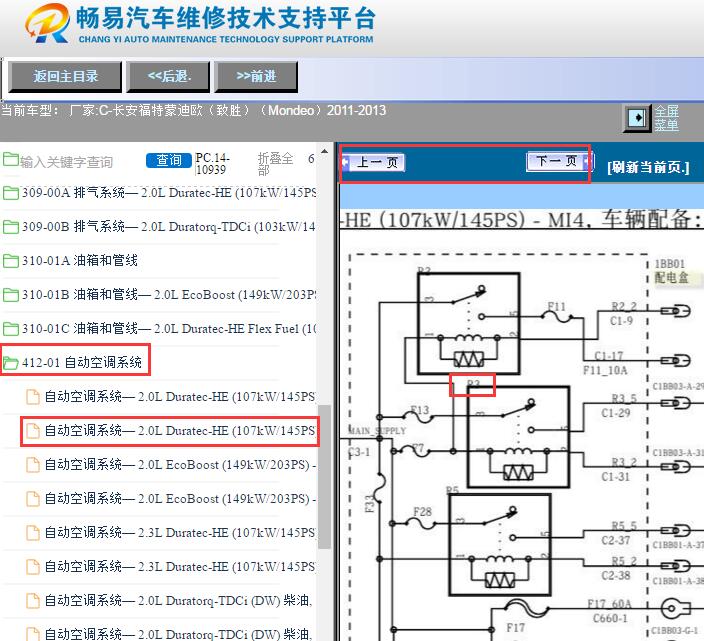Go forward with the >>前进 button

(x=256, y=76)
